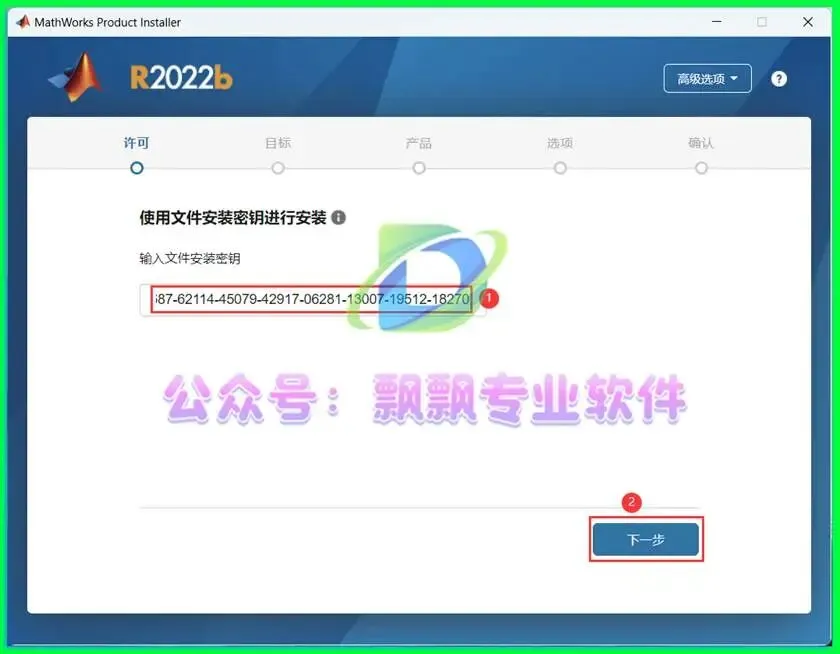The height and width of the screenshot is (654, 840).
Task: Open the 高级选项 dropdown menu
Action: pyautogui.click(x=707, y=79)
